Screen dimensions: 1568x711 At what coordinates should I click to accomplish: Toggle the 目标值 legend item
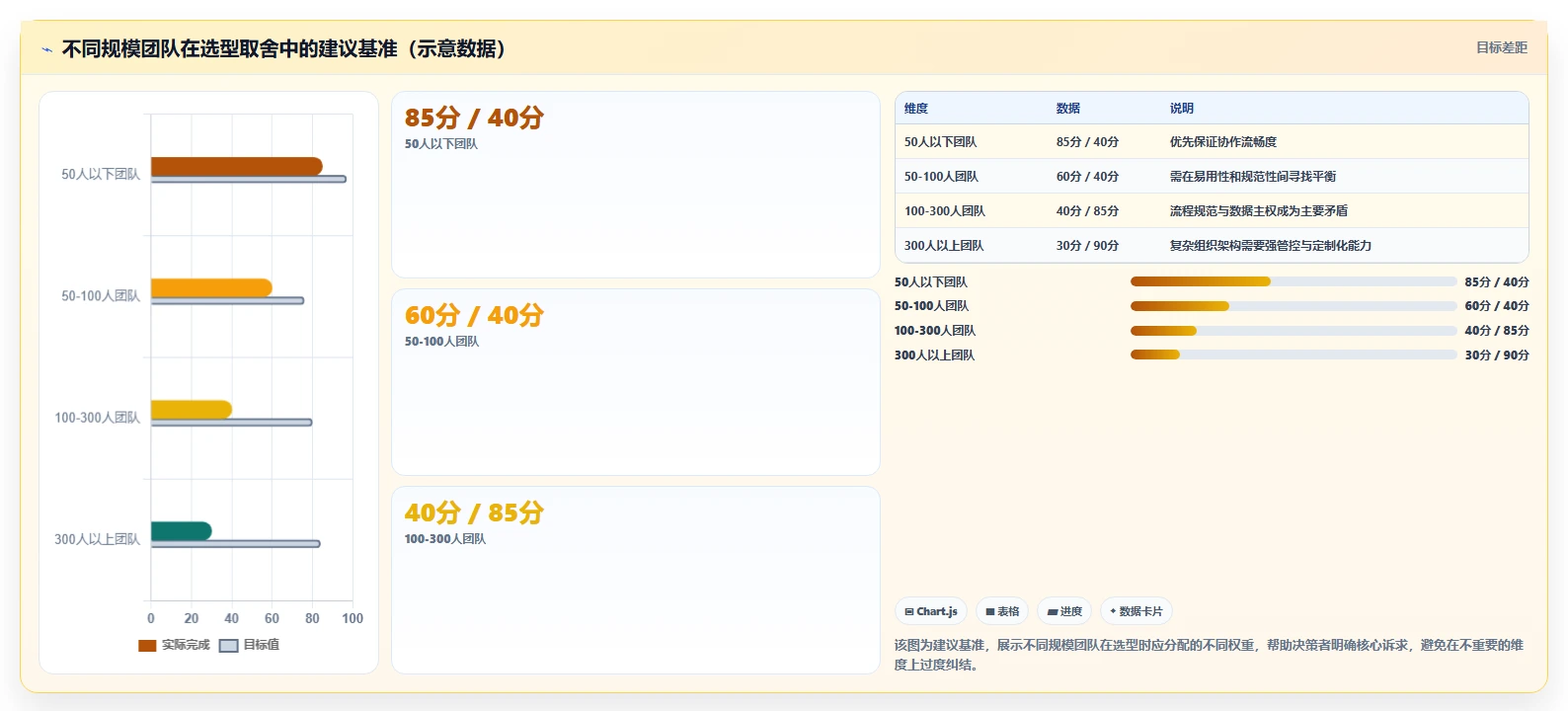(x=249, y=645)
